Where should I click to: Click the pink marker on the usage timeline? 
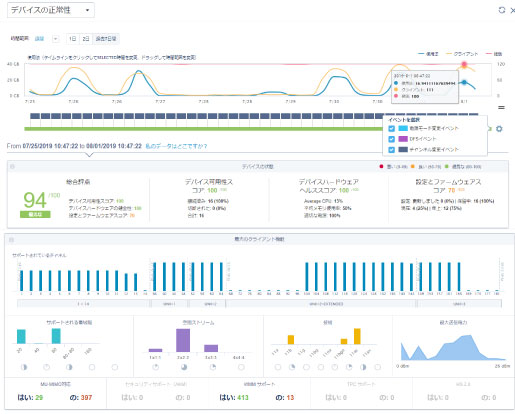464,64
